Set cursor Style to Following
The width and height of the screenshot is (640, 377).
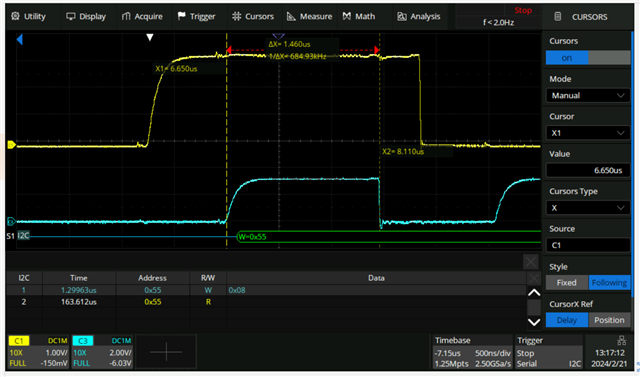(x=609, y=282)
